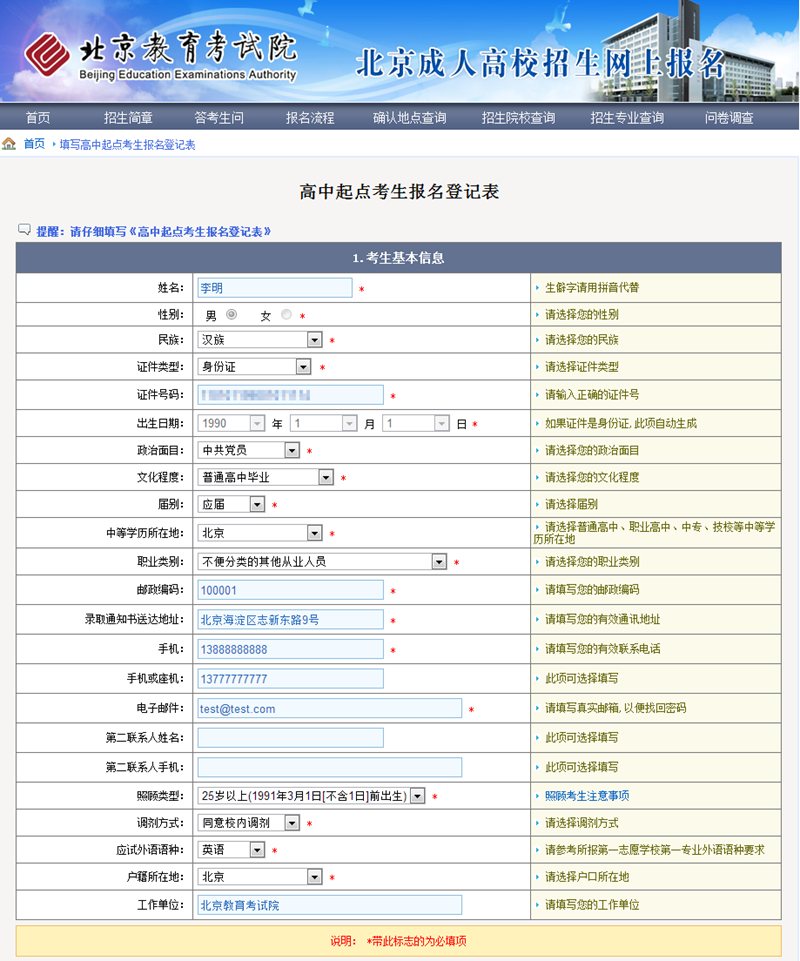Click the home icon in the breadcrumb
This screenshot has width=800, height=961.
(9, 144)
